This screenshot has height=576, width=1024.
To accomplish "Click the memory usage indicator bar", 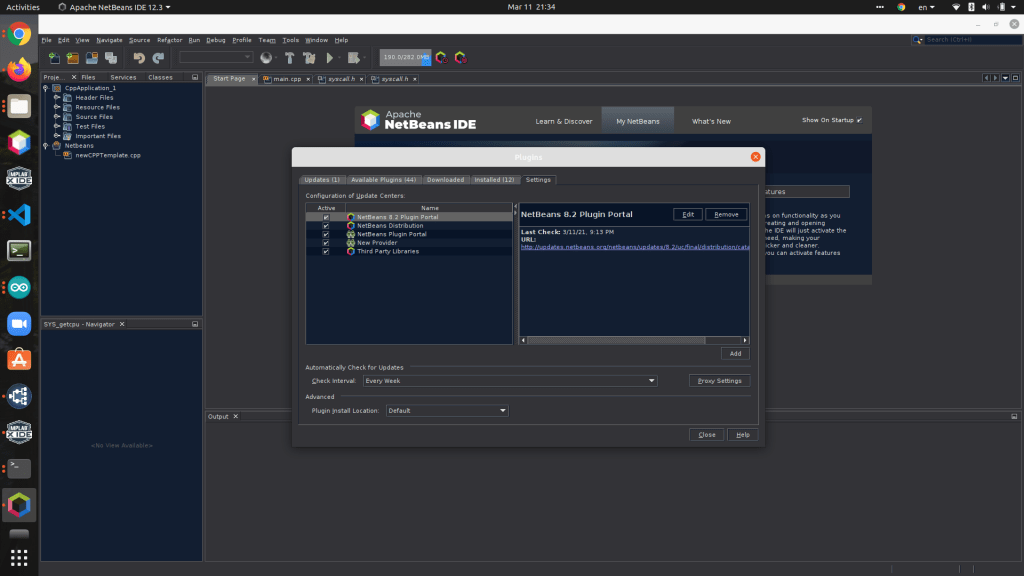I will 405,58.
